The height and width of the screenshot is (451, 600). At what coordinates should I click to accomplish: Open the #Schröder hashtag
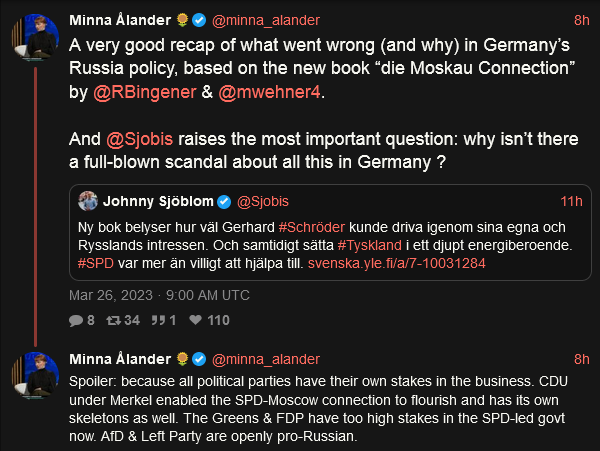pos(311,227)
